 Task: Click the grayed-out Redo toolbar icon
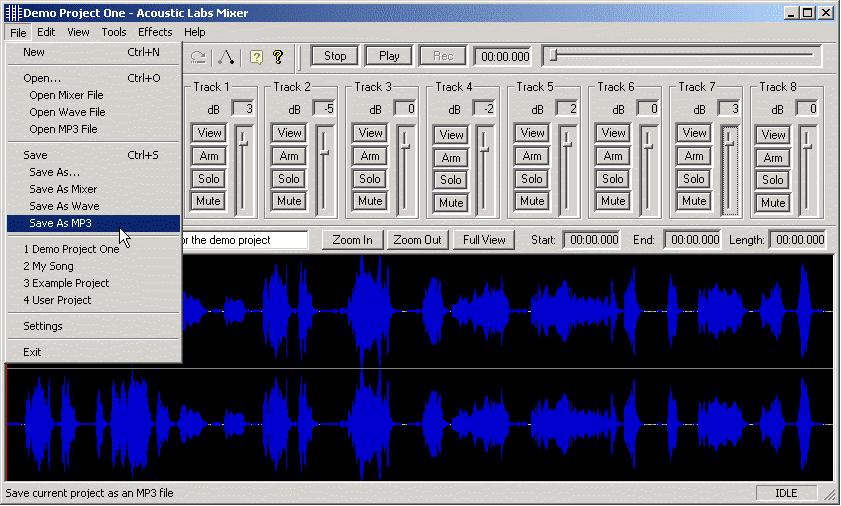tap(198, 56)
